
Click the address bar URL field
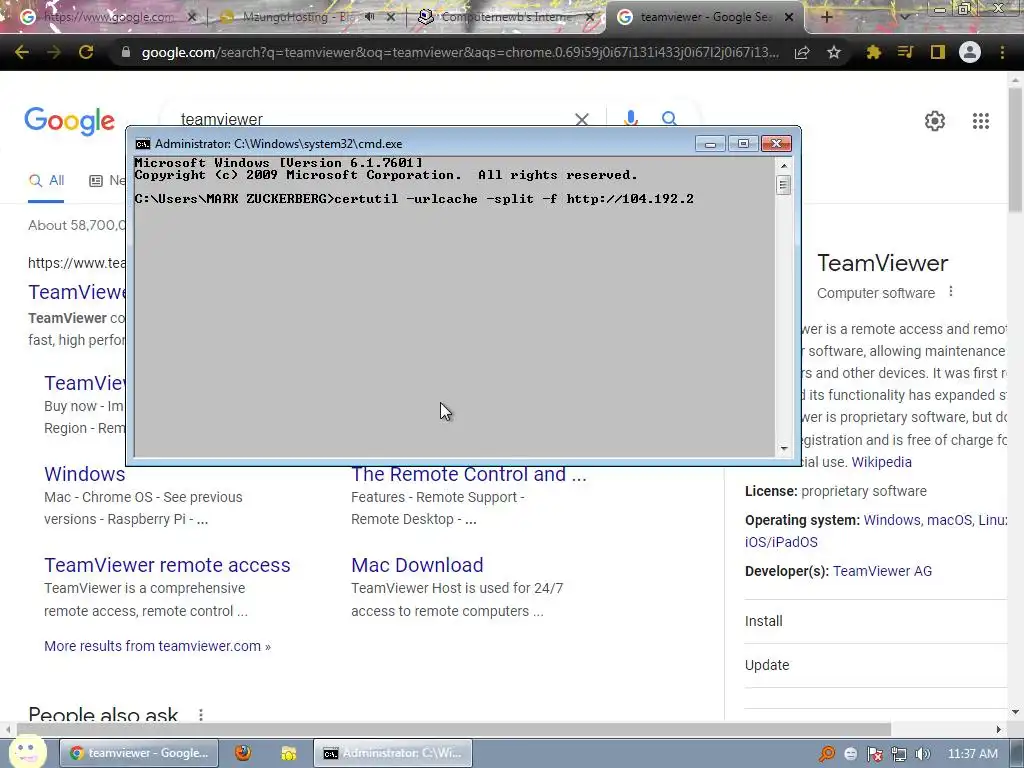[460, 52]
